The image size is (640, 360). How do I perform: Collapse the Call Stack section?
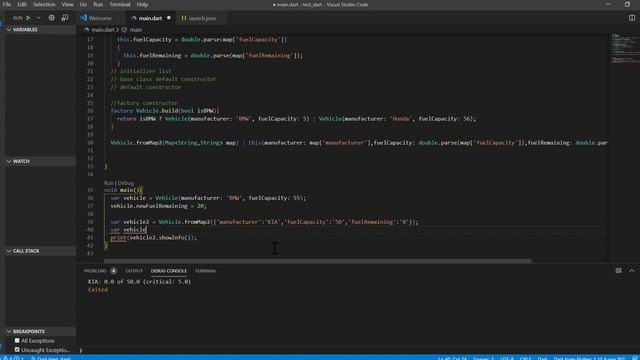40,251
